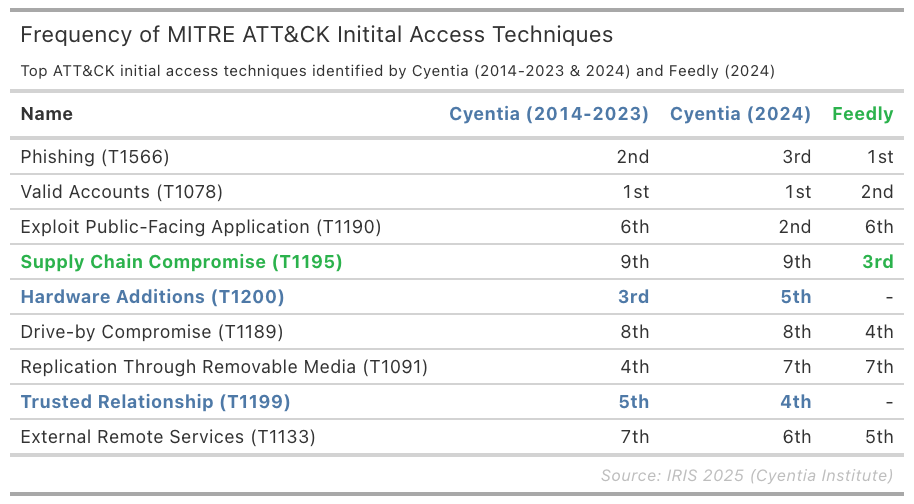Select the bold 3rd Hardware Additions rank
Screen dimensions: 914x504
633,297
